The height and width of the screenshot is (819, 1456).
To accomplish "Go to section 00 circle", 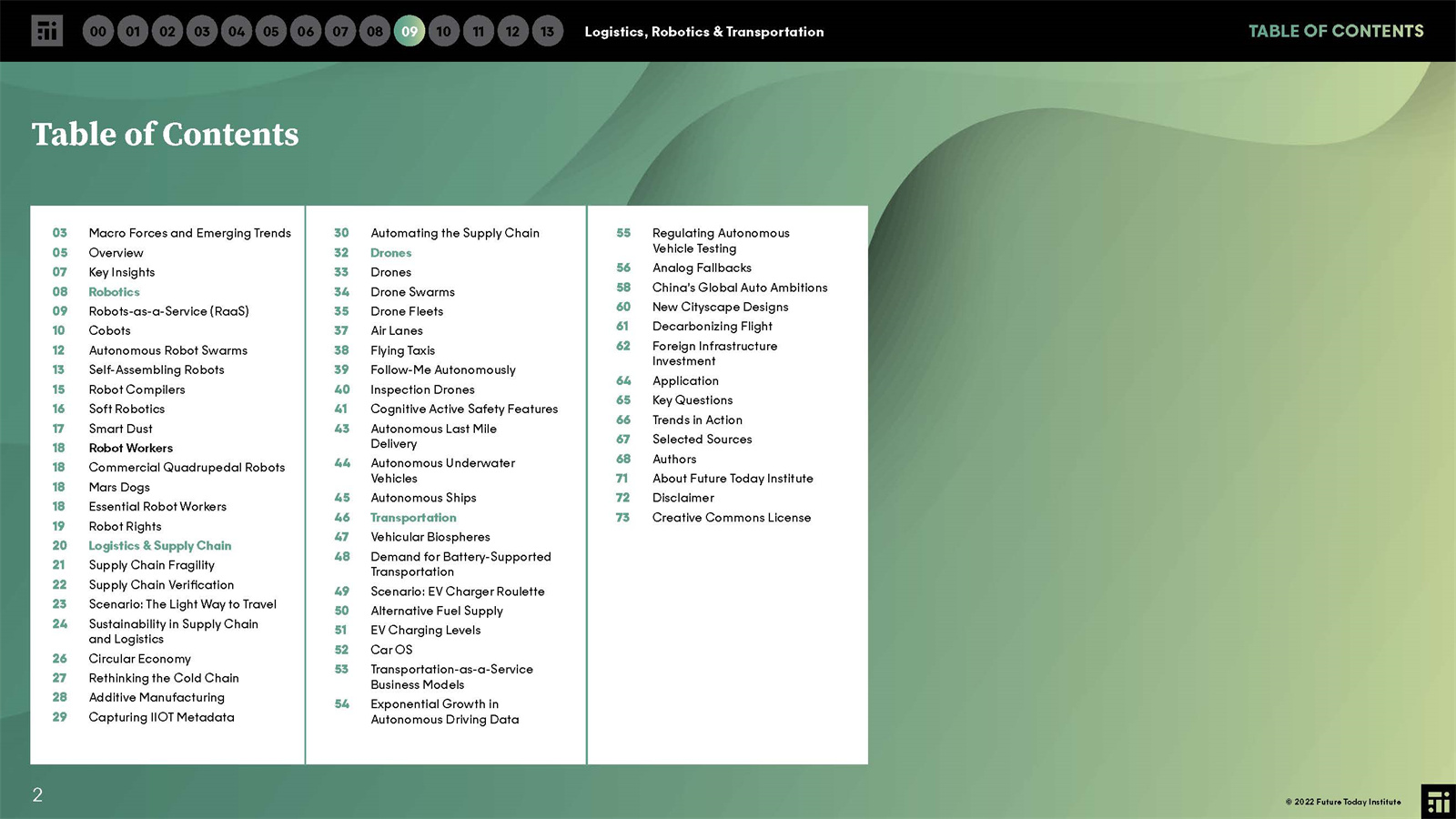I will (x=98, y=32).
